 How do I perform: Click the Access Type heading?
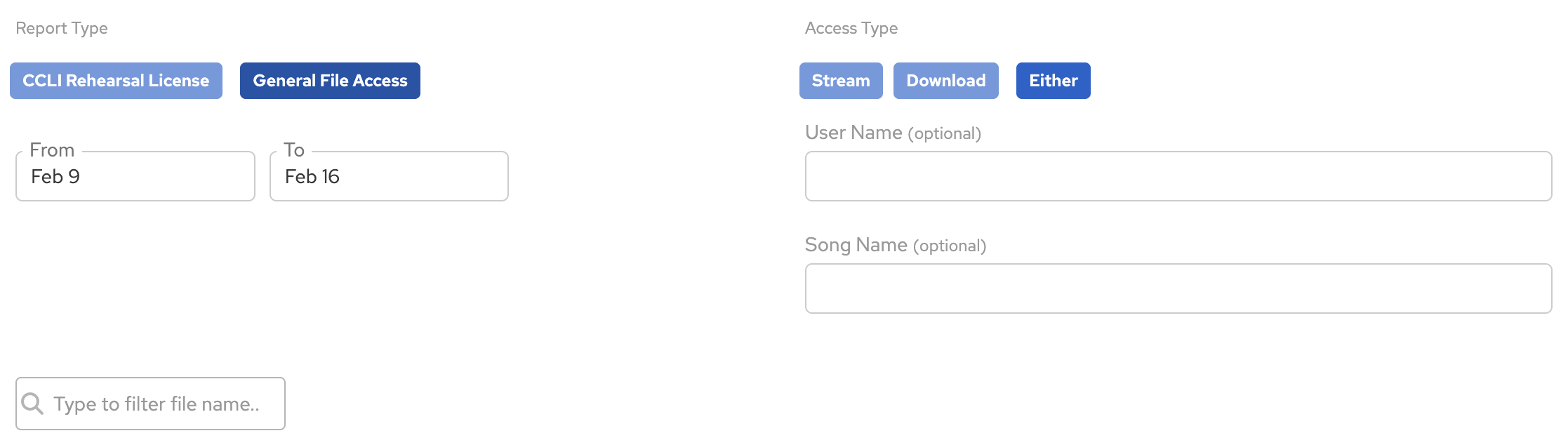(851, 28)
